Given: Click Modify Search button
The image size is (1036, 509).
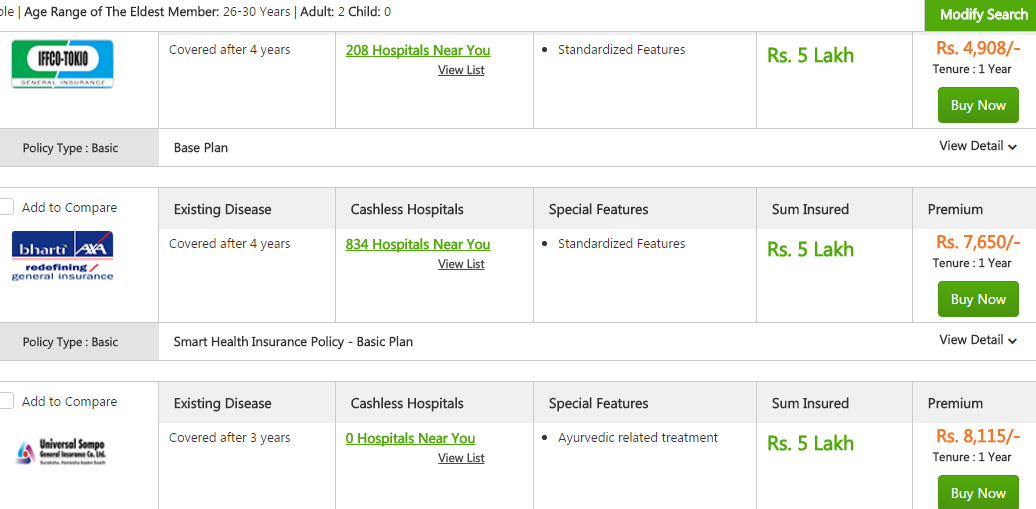Looking at the screenshot, I should (982, 15).
